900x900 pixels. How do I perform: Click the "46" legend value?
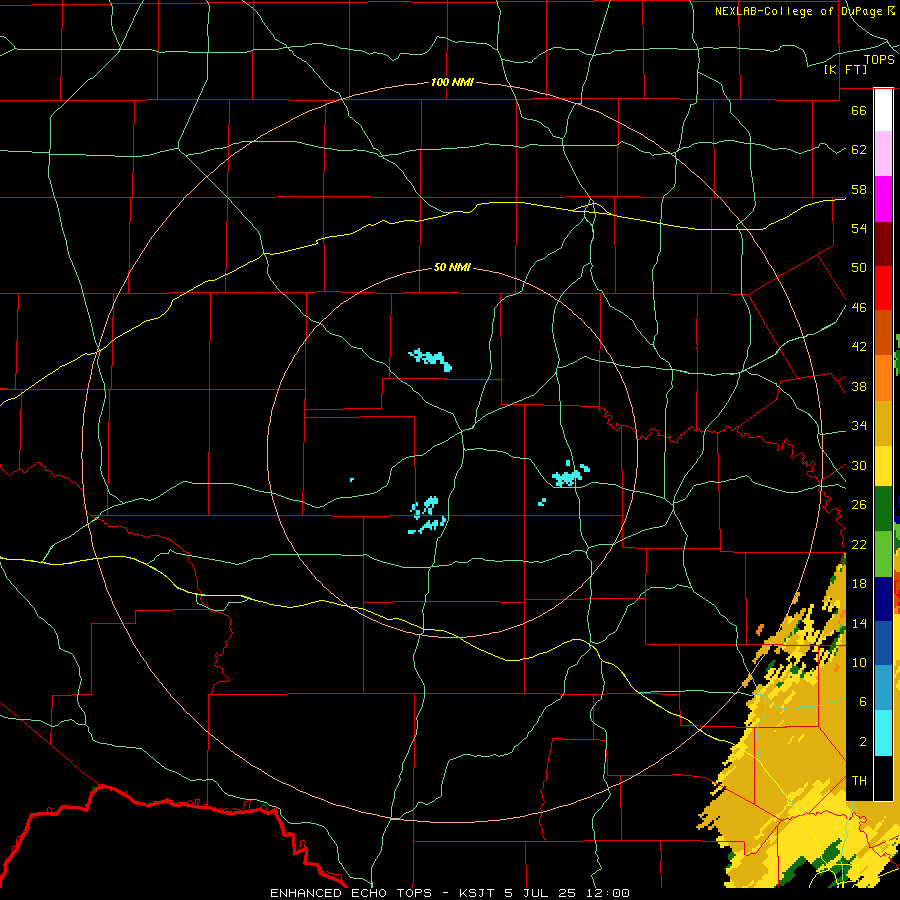(x=859, y=308)
